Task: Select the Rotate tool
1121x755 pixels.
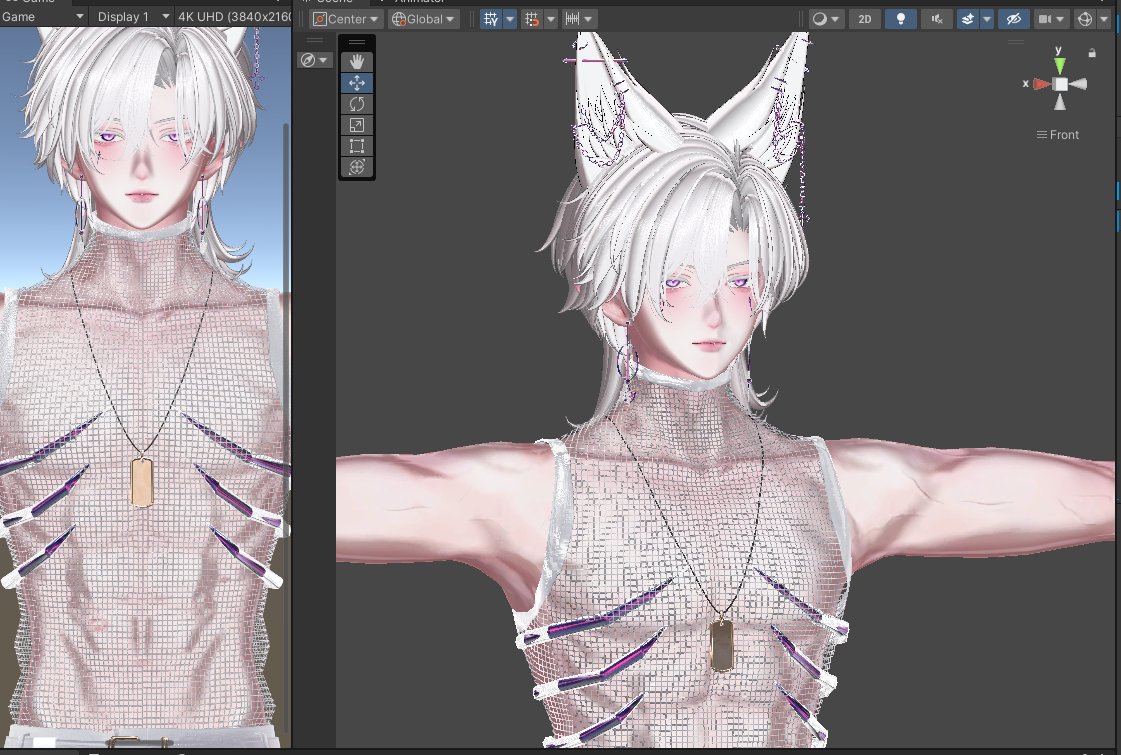Action: pyautogui.click(x=357, y=104)
